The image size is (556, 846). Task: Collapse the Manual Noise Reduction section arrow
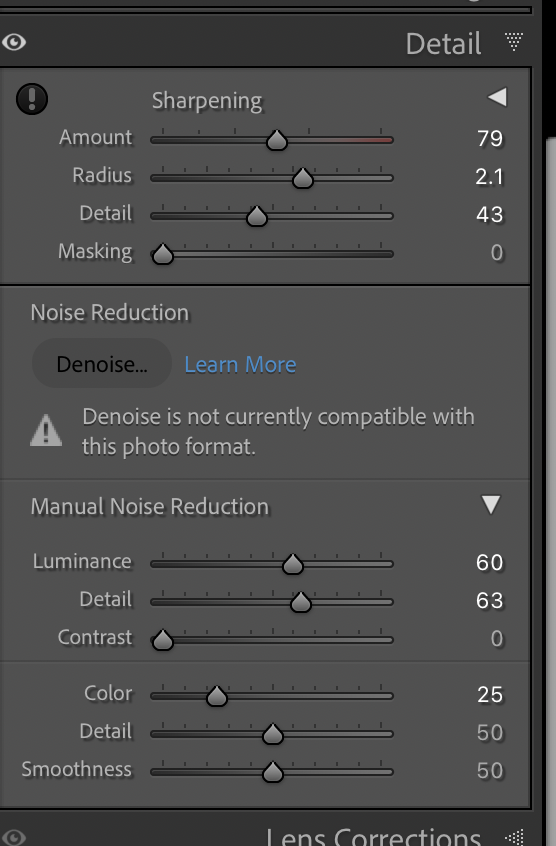491,505
